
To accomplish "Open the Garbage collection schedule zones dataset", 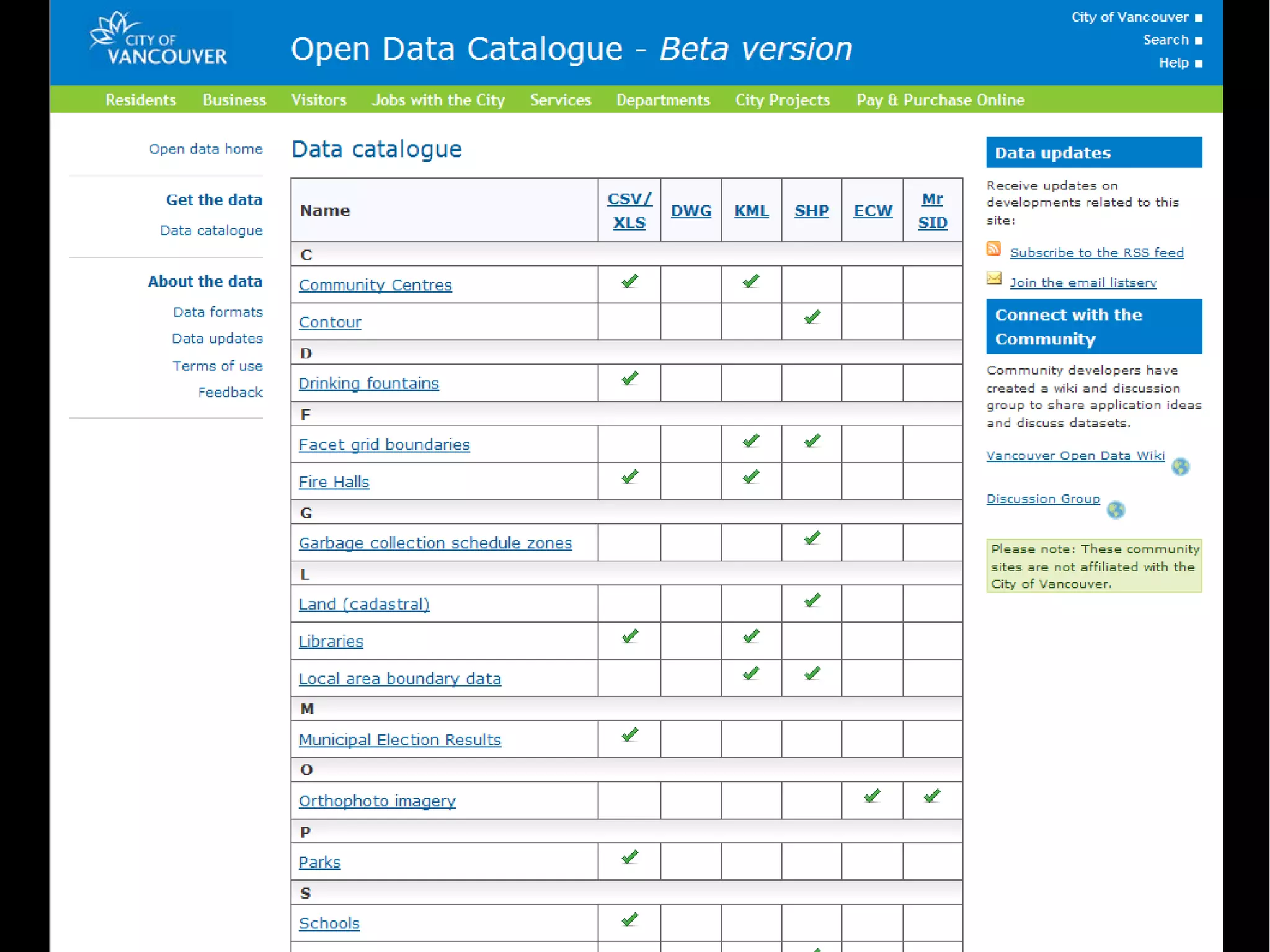I will [x=435, y=543].
